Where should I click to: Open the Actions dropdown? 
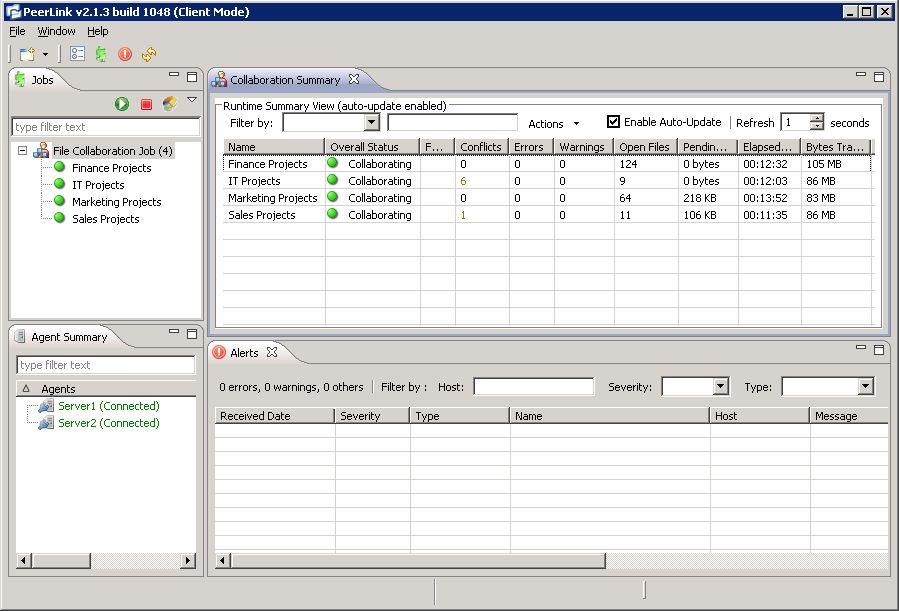point(554,124)
